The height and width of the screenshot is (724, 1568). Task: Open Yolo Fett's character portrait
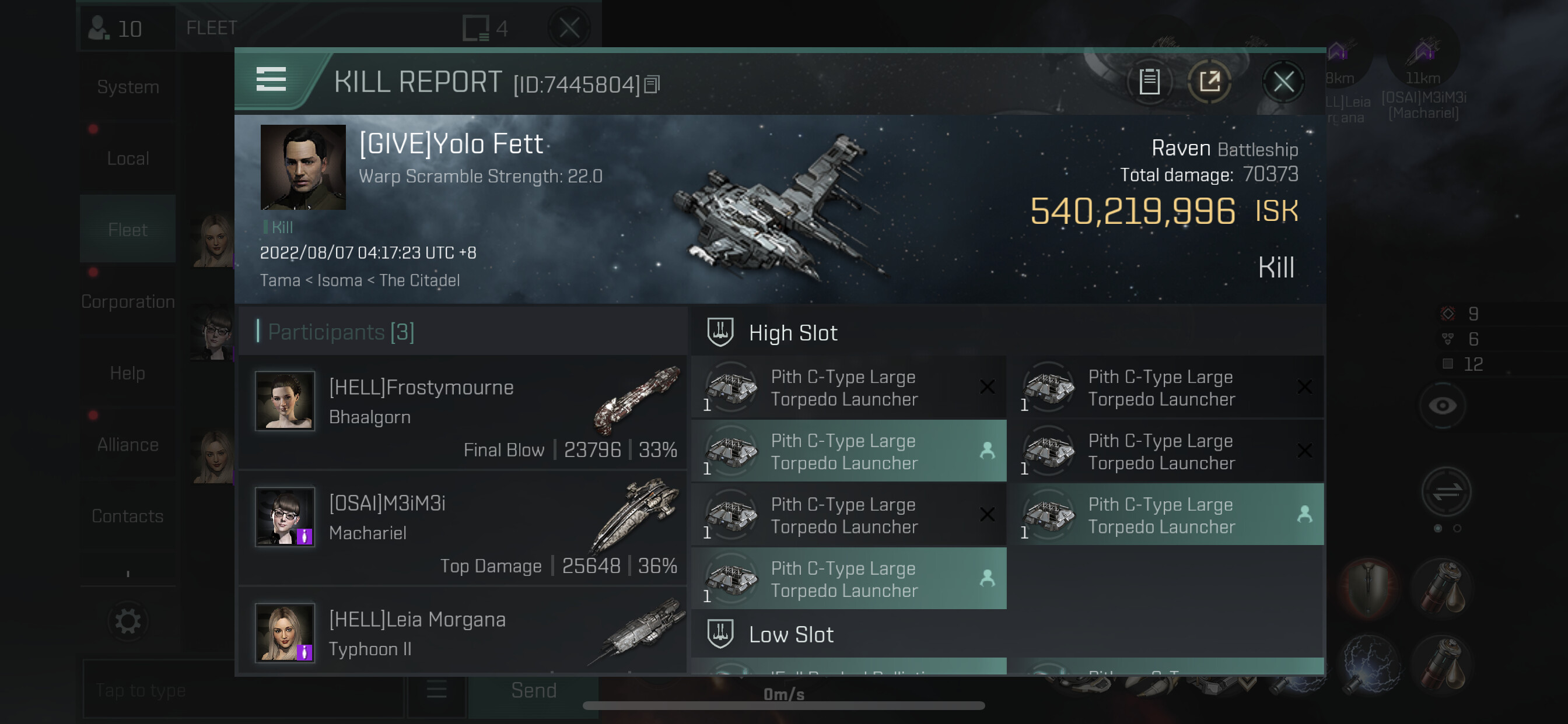point(303,167)
